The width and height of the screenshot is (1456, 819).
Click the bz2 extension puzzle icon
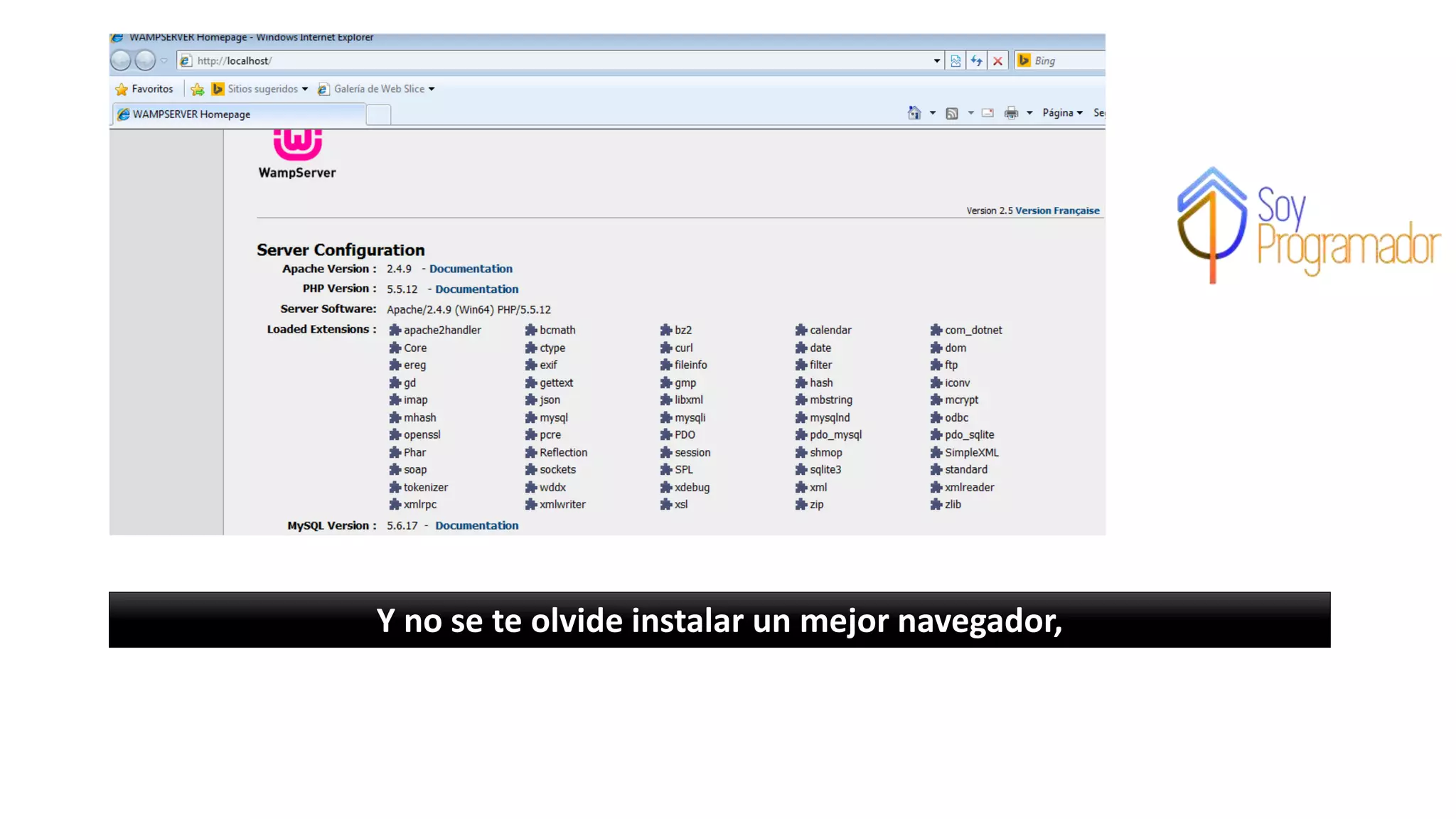(x=666, y=330)
